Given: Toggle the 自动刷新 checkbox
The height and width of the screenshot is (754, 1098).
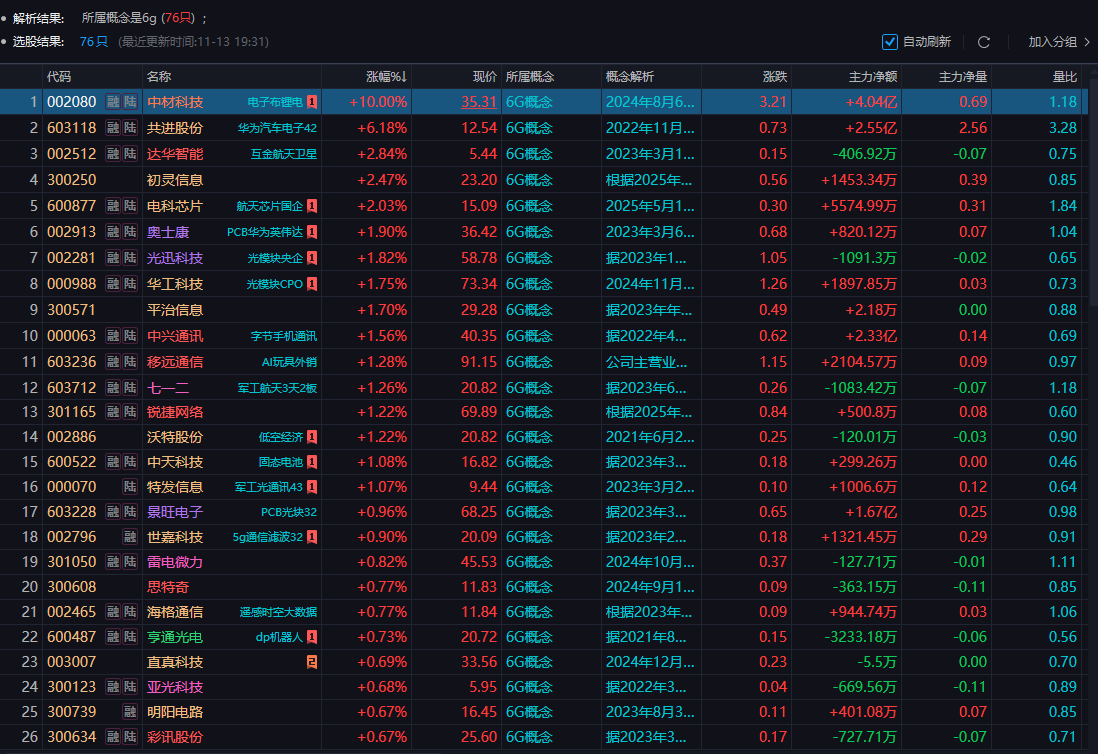Looking at the screenshot, I should coord(889,42).
